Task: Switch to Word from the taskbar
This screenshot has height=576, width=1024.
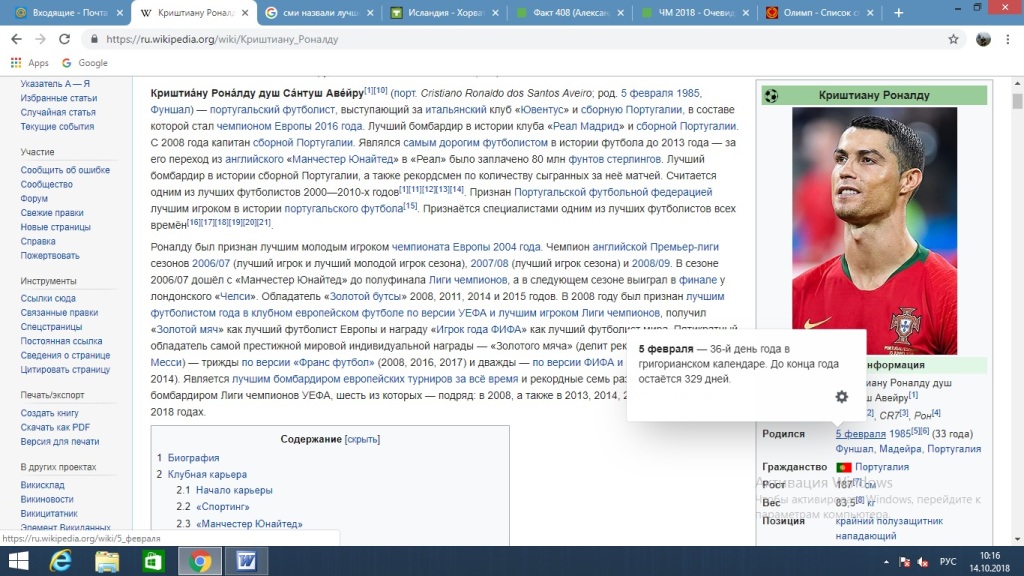Action: click(x=246, y=561)
